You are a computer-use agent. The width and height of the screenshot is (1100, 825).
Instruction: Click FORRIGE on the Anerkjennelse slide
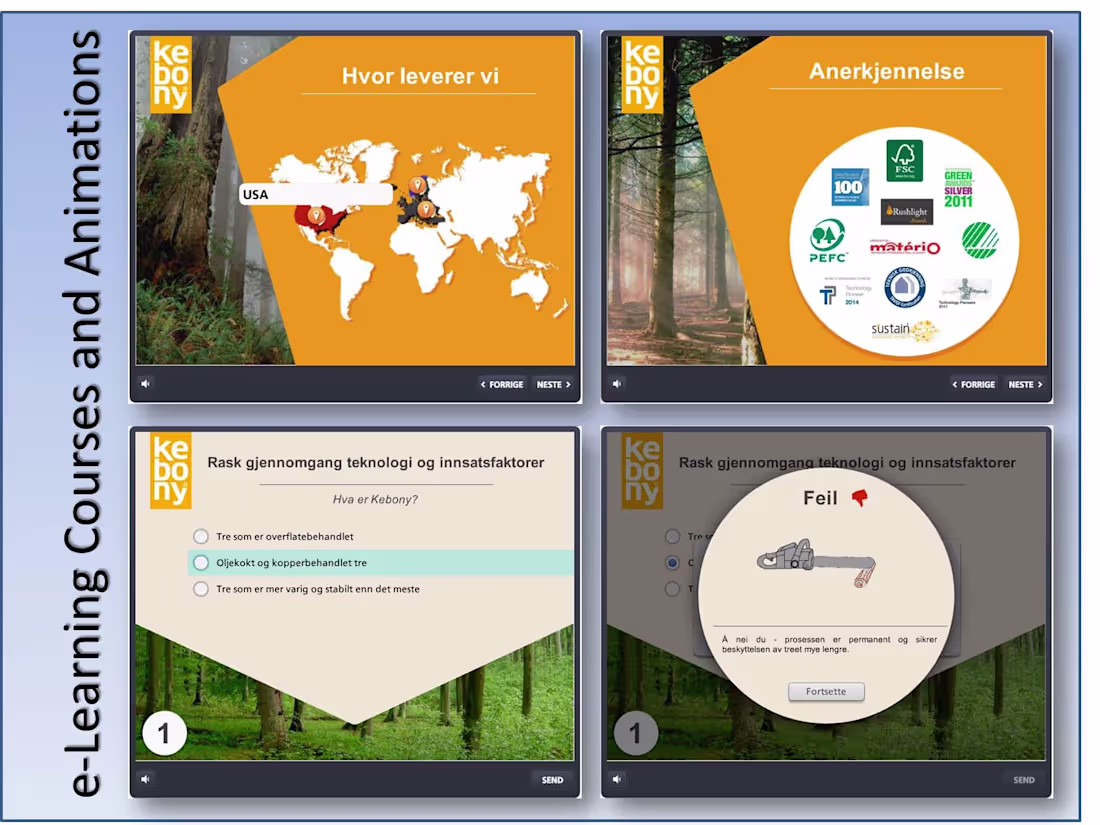pos(973,384)
